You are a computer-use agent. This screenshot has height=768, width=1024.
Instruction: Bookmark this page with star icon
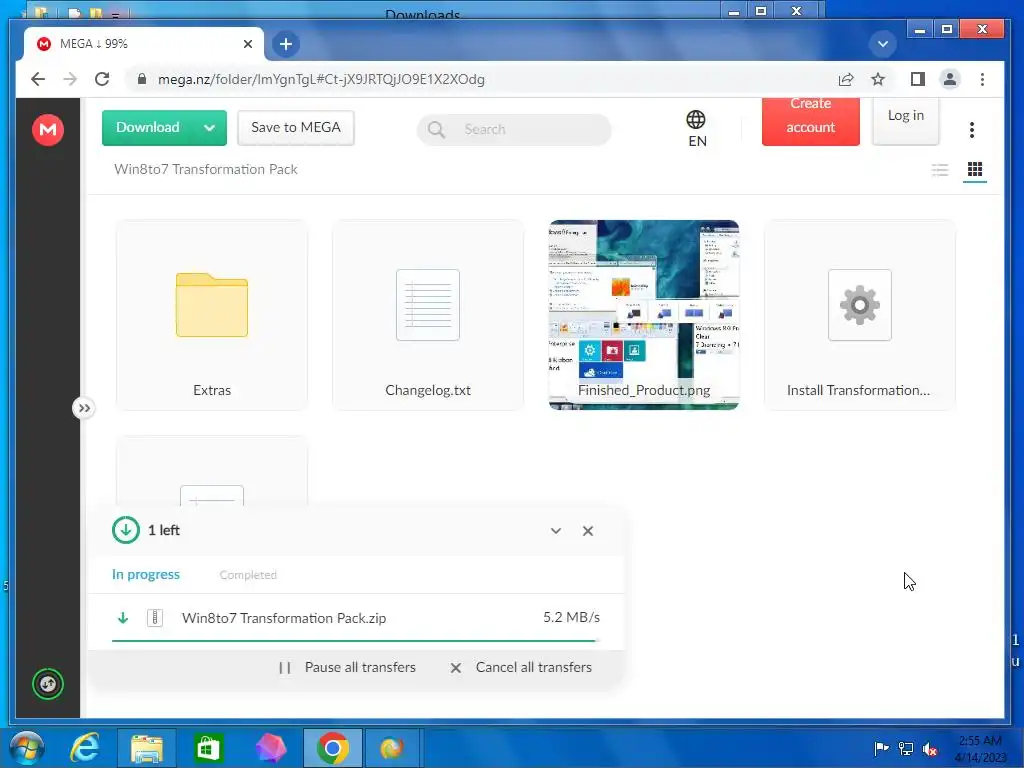pyautogui.click(x=878, y=79)
